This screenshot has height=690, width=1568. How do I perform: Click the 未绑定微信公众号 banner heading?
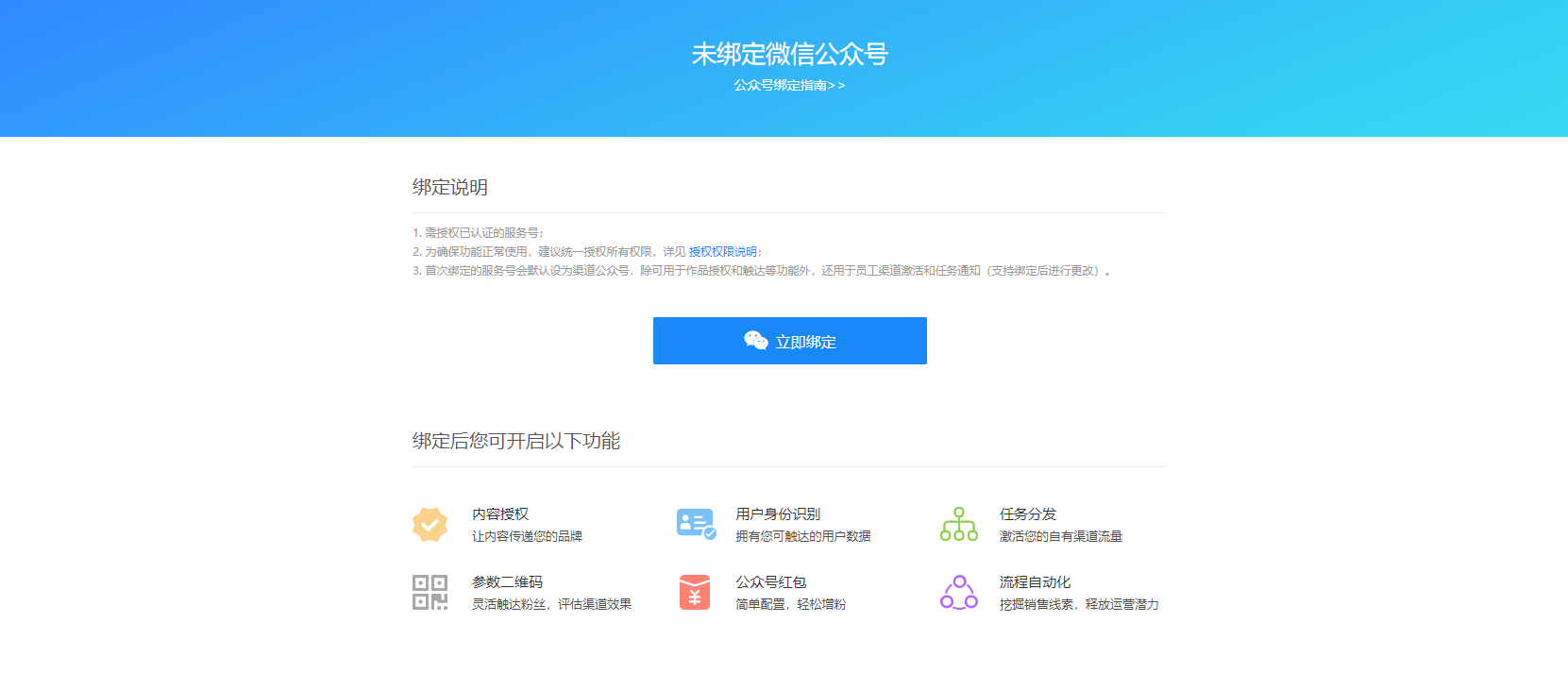[789, 55]
